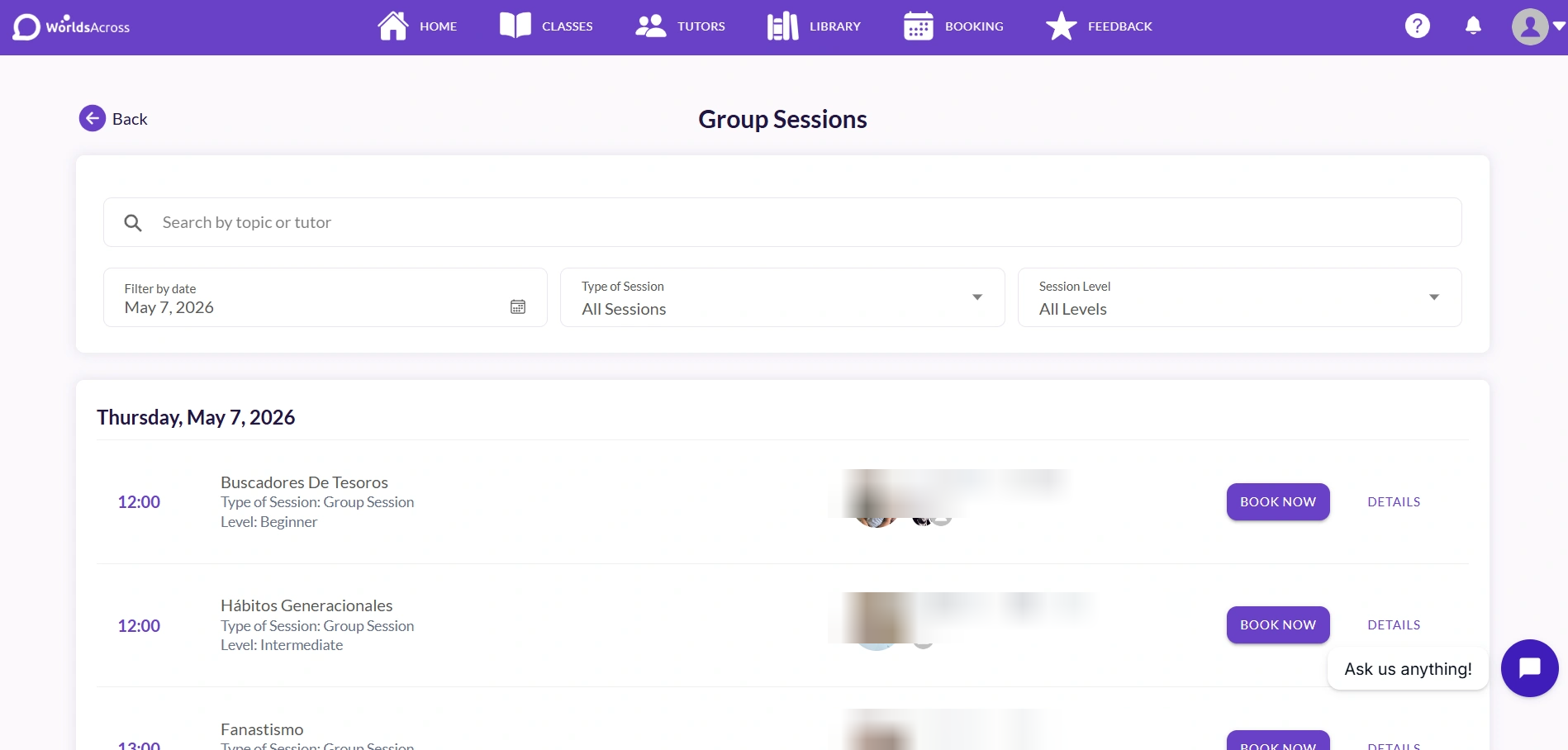Click the Back link text

pos(130,119)
